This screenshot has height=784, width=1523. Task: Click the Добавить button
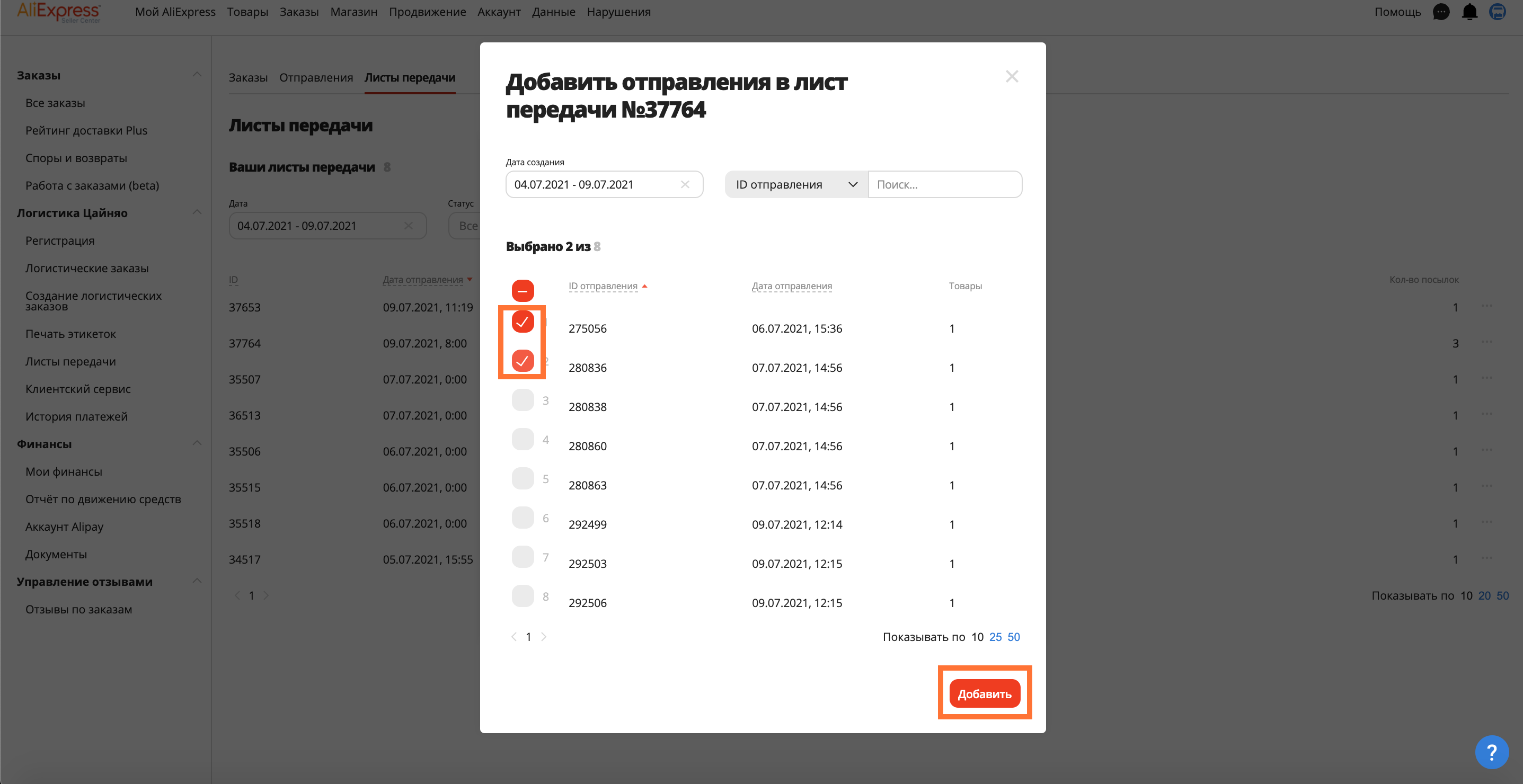[x=985, y=693]
